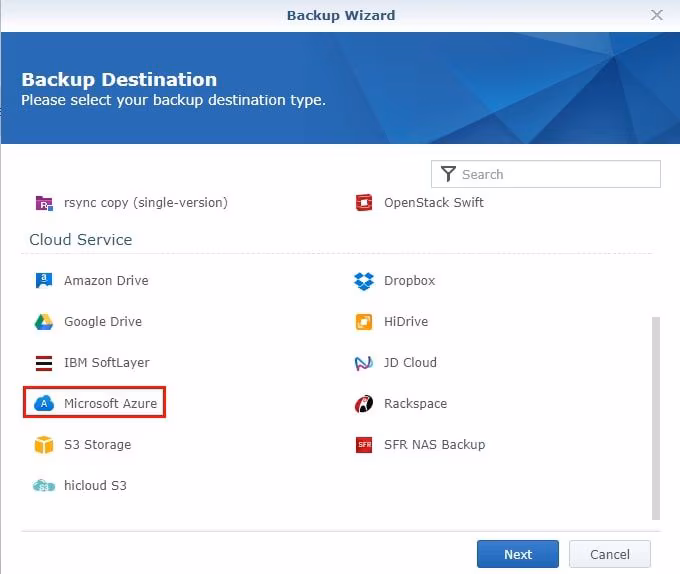The image size is (680, 574).
Task: Select the HiDrive icon
Action: click(364, 322)
